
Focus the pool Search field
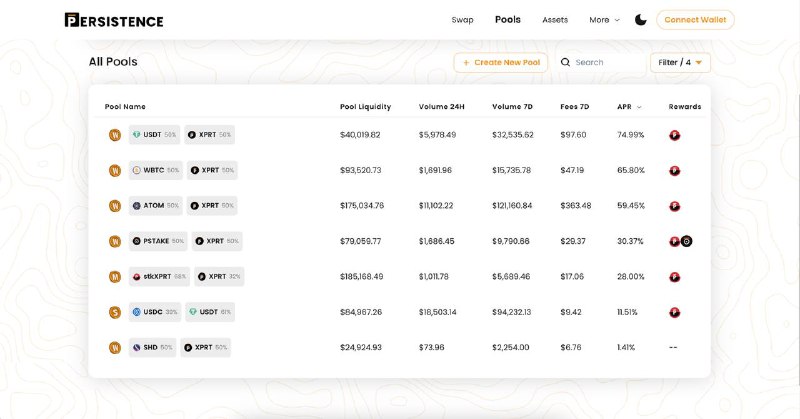click(602, 62)
